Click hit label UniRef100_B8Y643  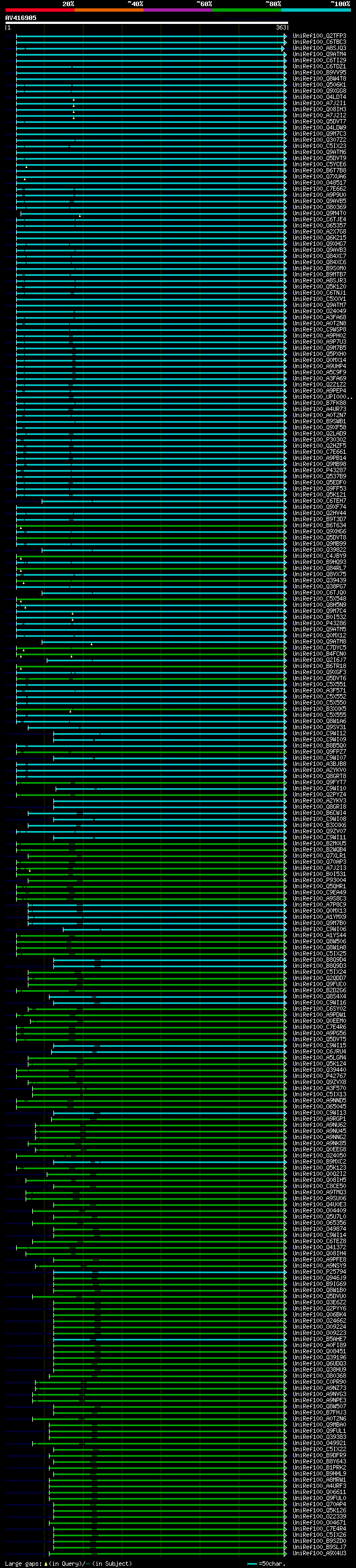pos(319,1461)
